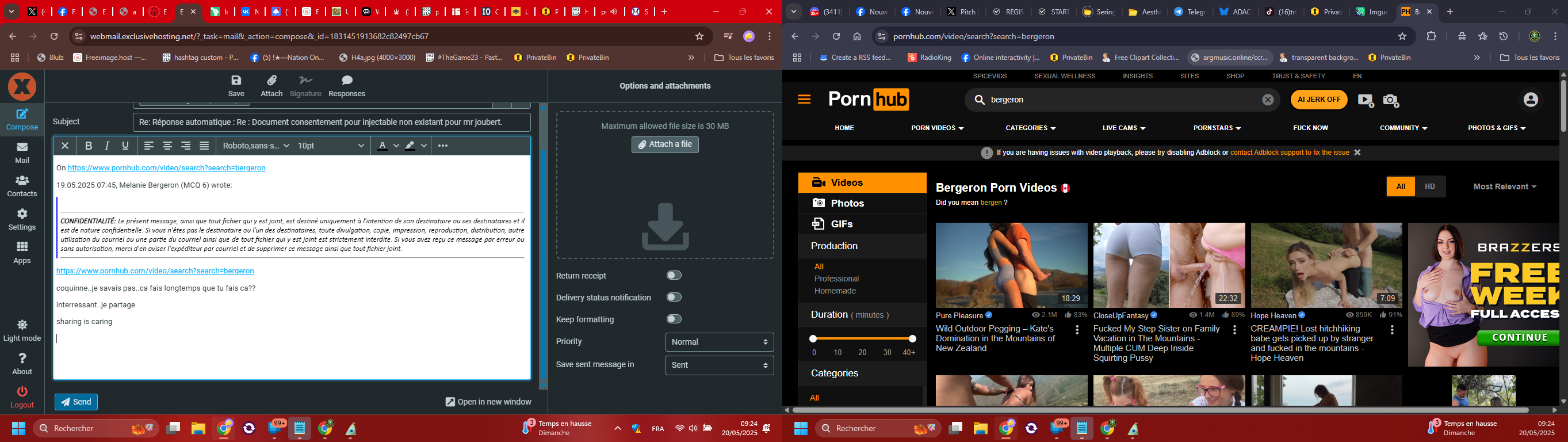
Task: Open the About page in webmail sidebar
Action: (22, 364)
